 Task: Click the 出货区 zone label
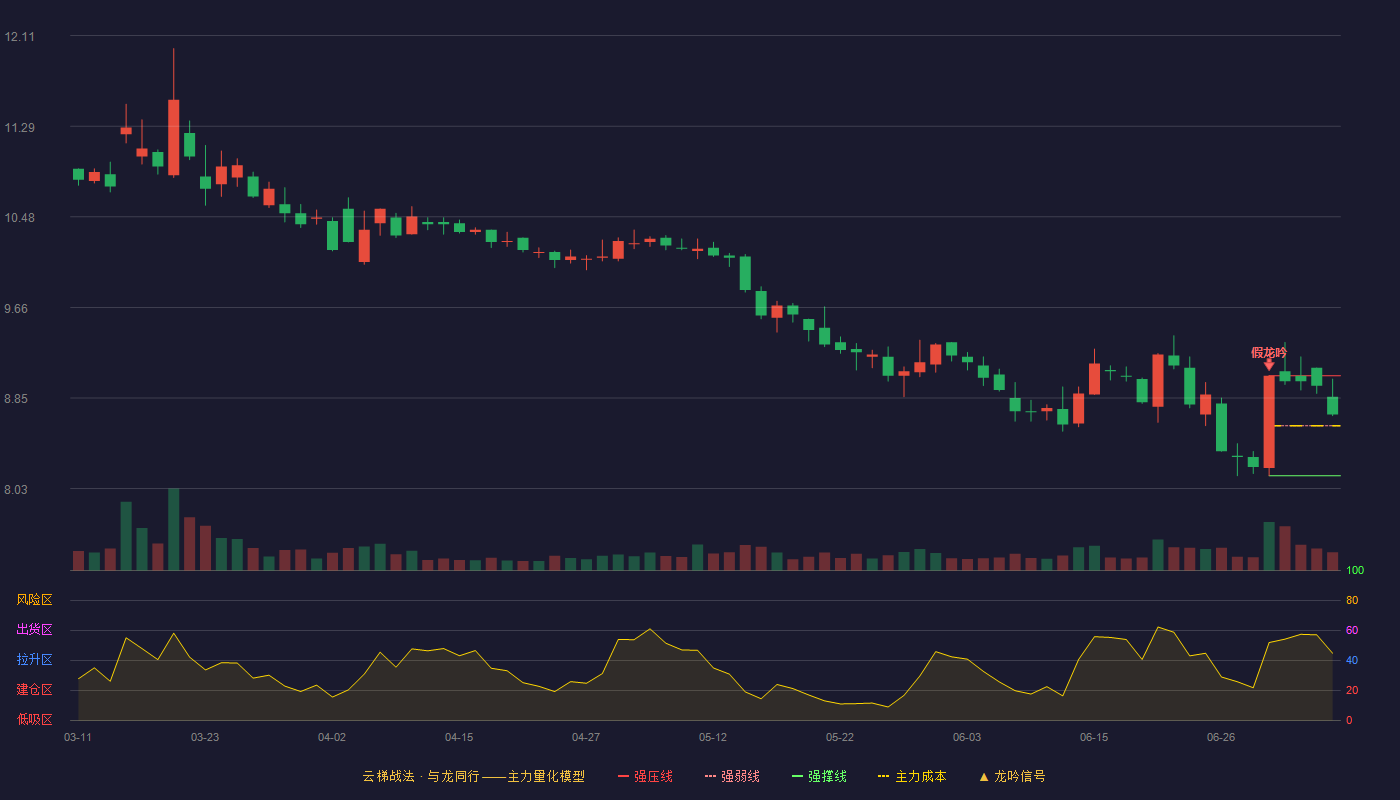click(x=34, y=630)
